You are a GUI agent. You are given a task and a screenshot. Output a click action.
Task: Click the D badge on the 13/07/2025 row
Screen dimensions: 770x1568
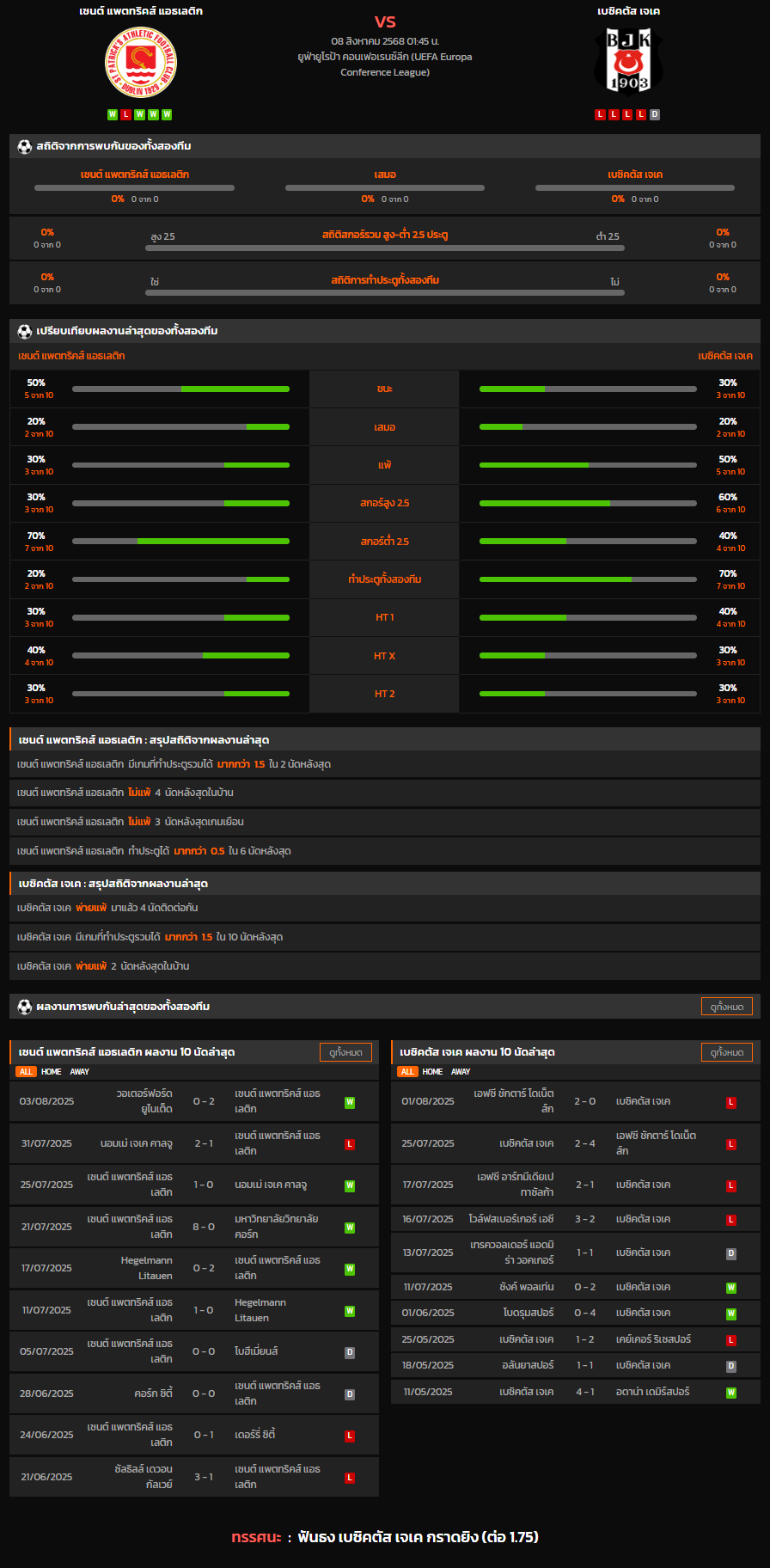point(731,1253)
